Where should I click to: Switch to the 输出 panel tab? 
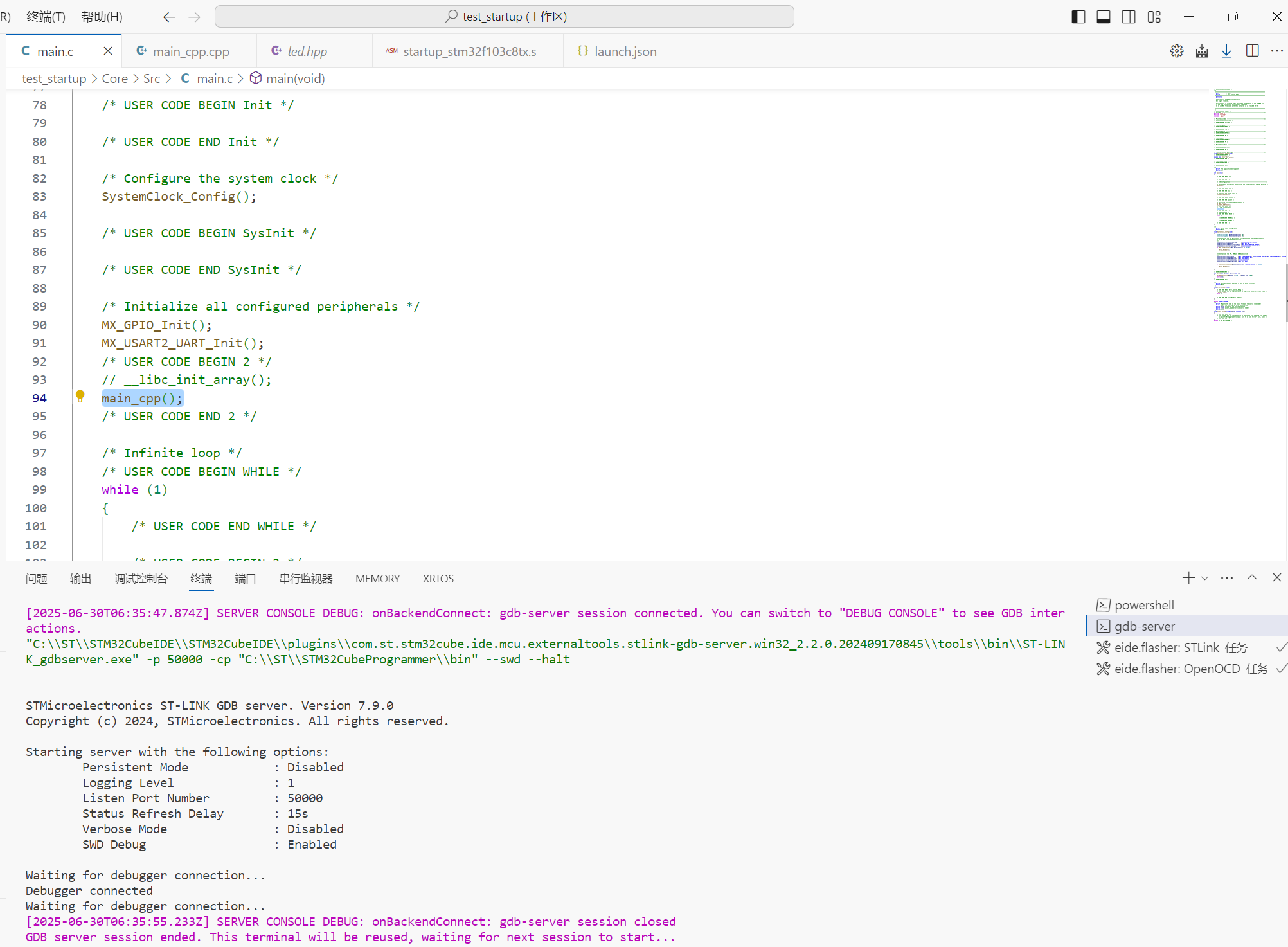(x=80, y=579)
